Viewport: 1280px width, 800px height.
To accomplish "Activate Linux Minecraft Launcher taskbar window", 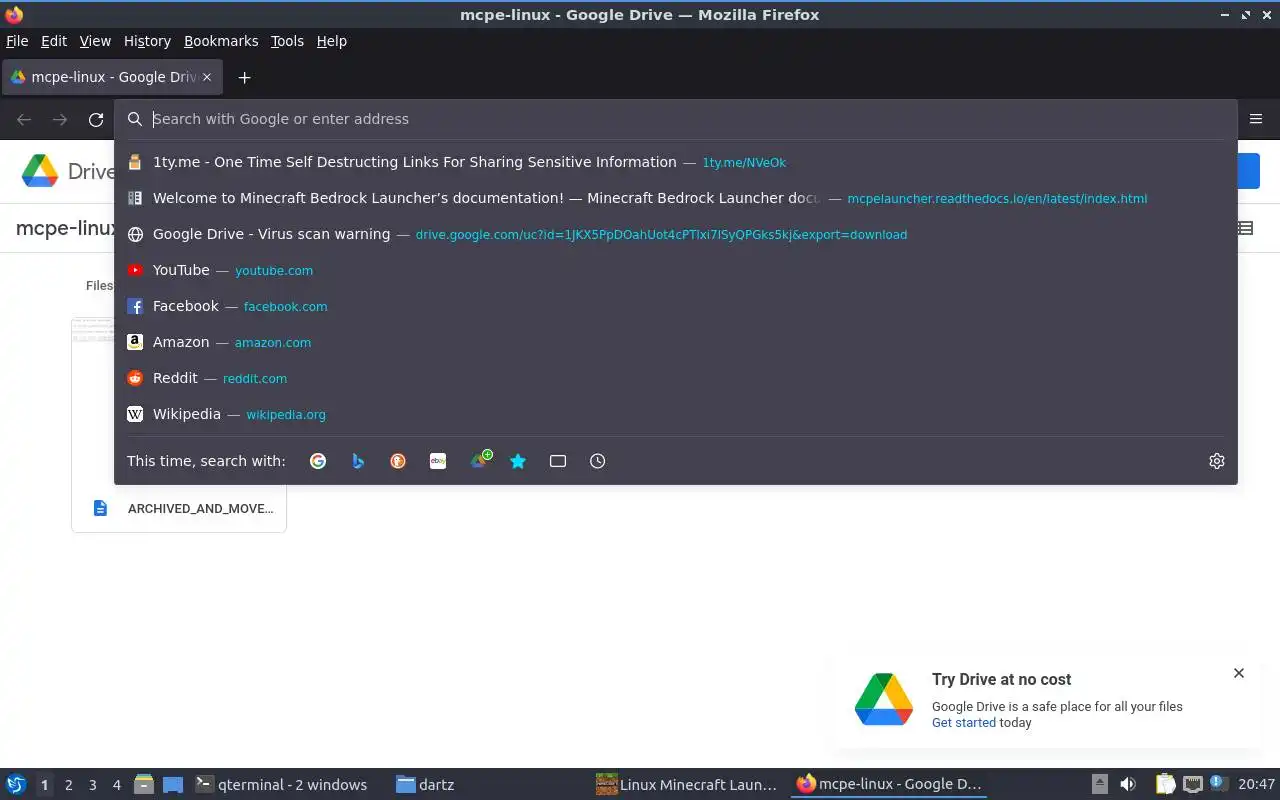I will tap(687, 785).
